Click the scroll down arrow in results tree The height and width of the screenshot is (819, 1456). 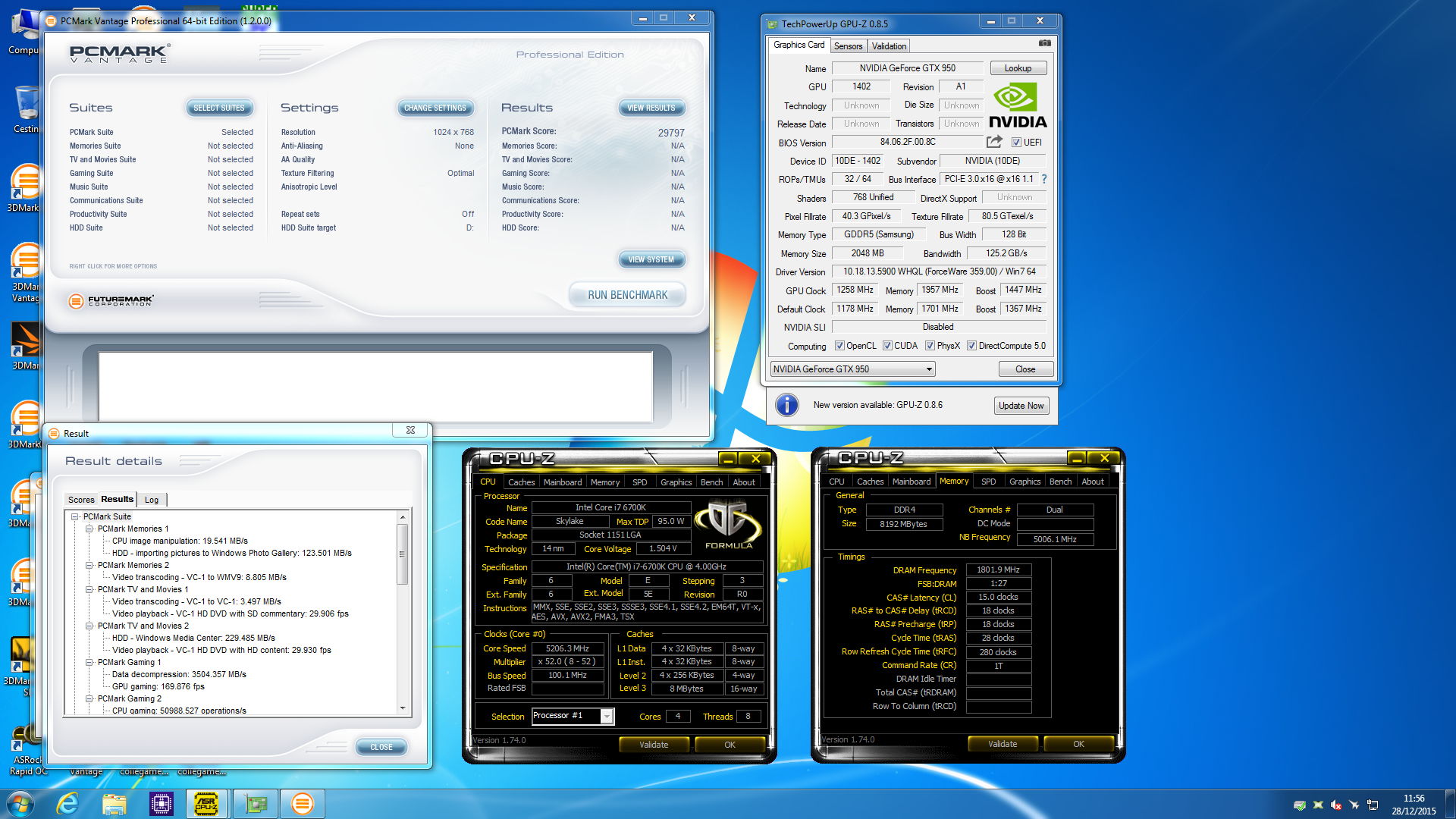(403, 708)
